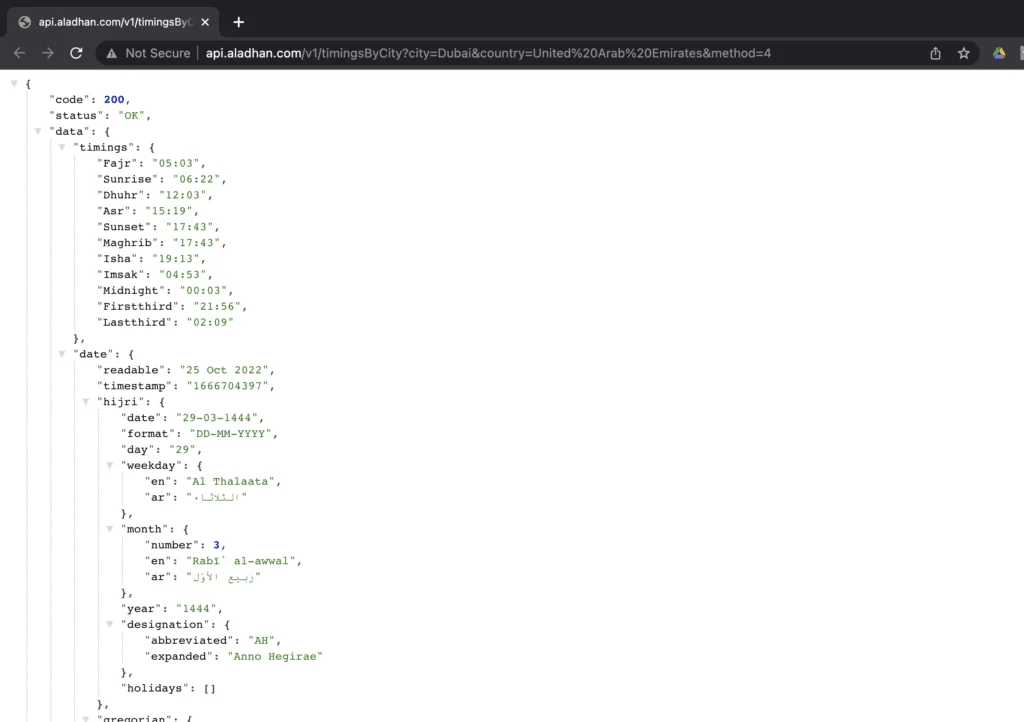This screenshot has height=722, width=1024.
Task: Open a new tab with plus icon
Action: click(x=238, y=22)
